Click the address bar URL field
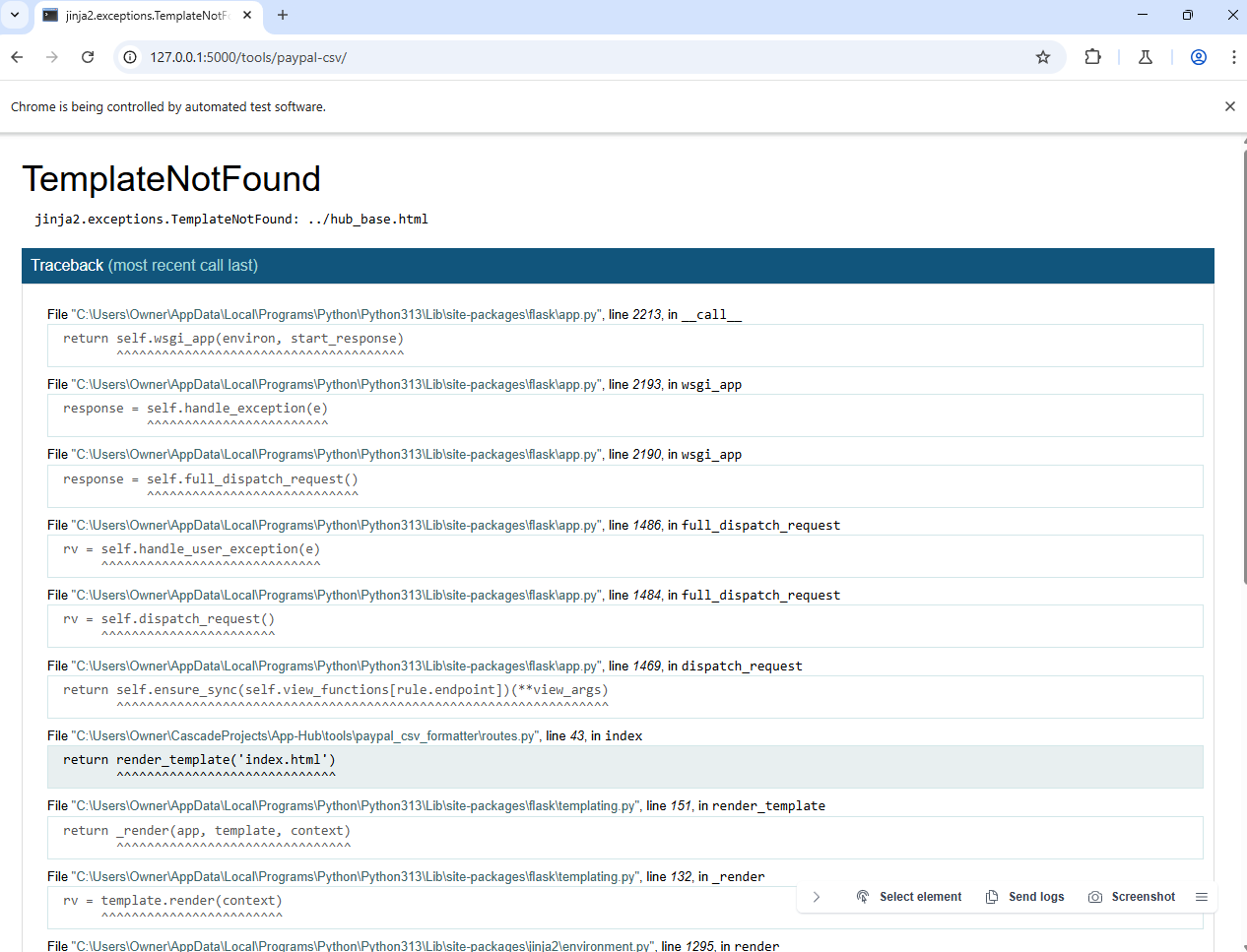Viewport: 1247px width, 952px height. click(581, 57)
